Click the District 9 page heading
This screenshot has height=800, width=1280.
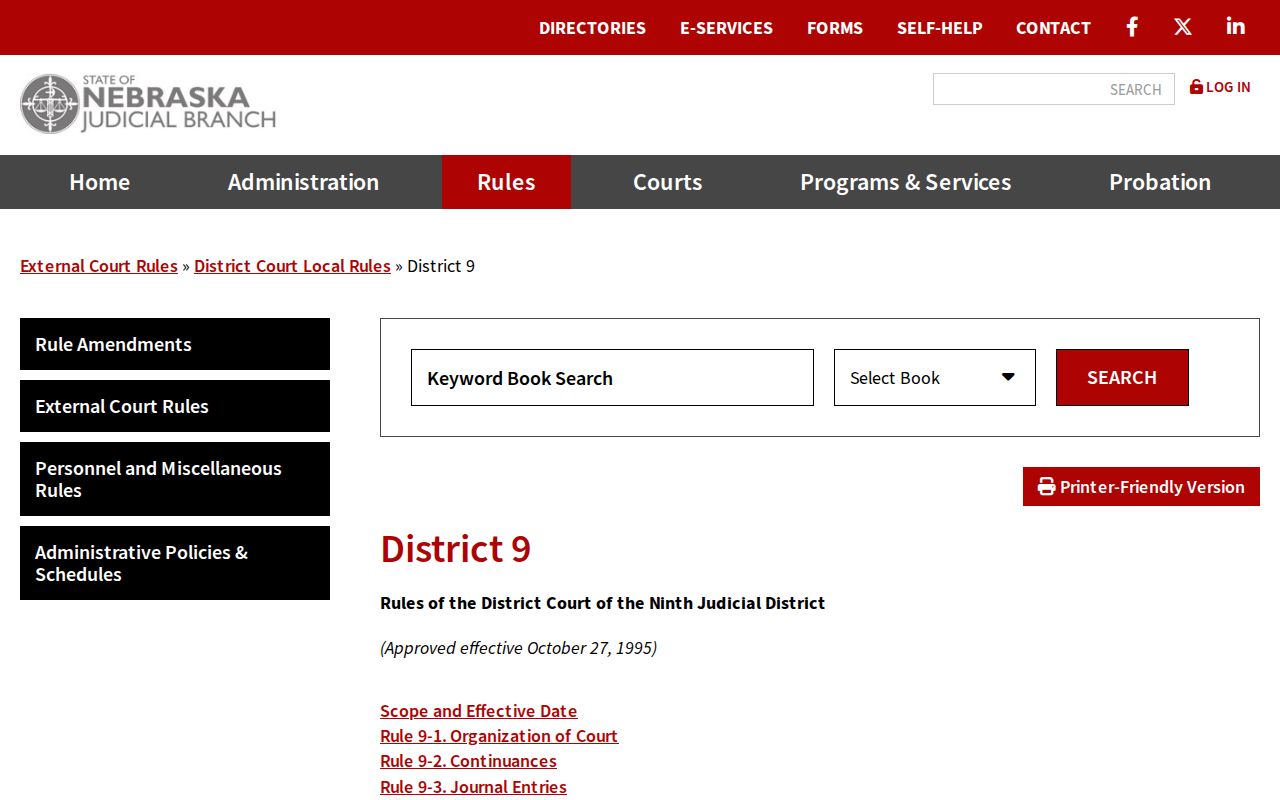pyautogui.click(x=456, y=549)
